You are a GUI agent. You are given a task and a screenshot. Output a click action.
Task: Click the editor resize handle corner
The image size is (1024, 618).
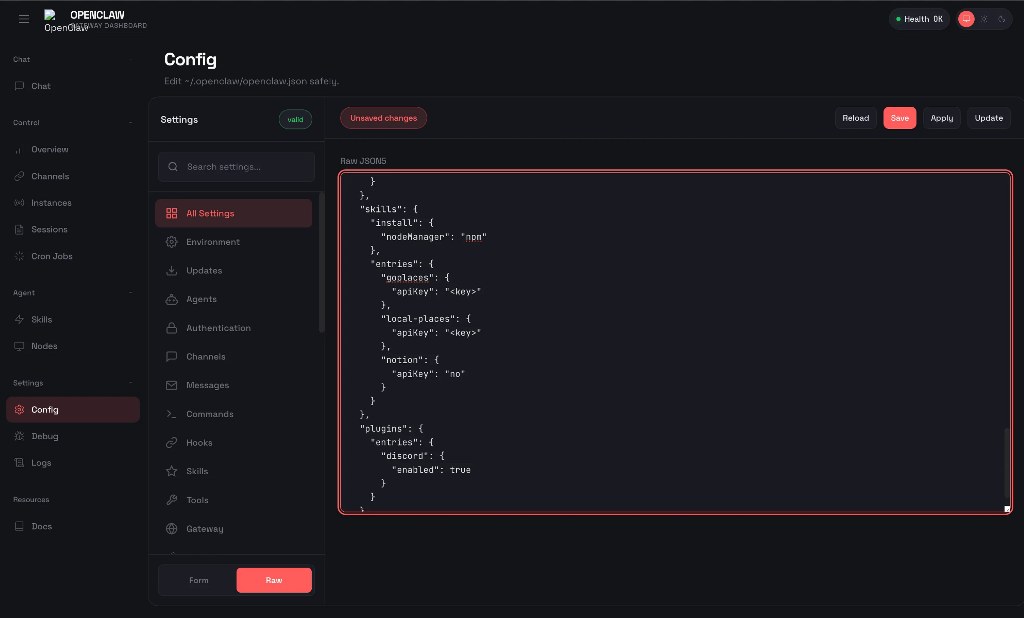coord(1007,508)
